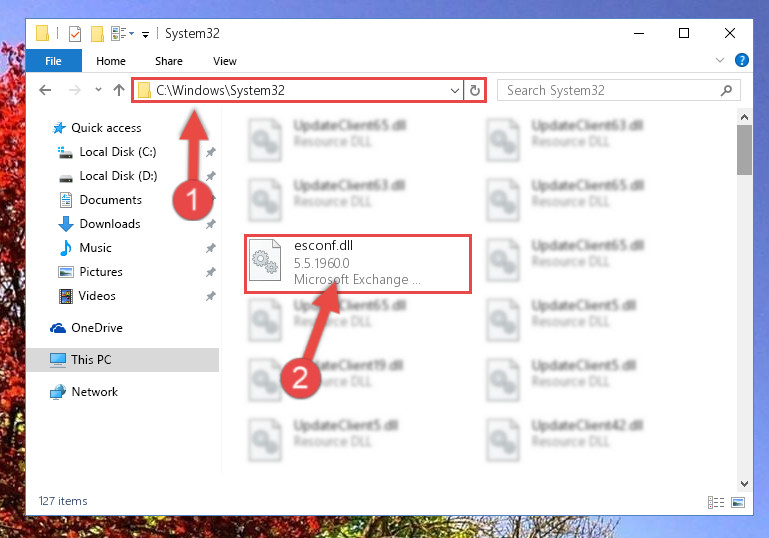Switch to Details view layout
Screen dimensions: 769x538
[x=716, y=502]
